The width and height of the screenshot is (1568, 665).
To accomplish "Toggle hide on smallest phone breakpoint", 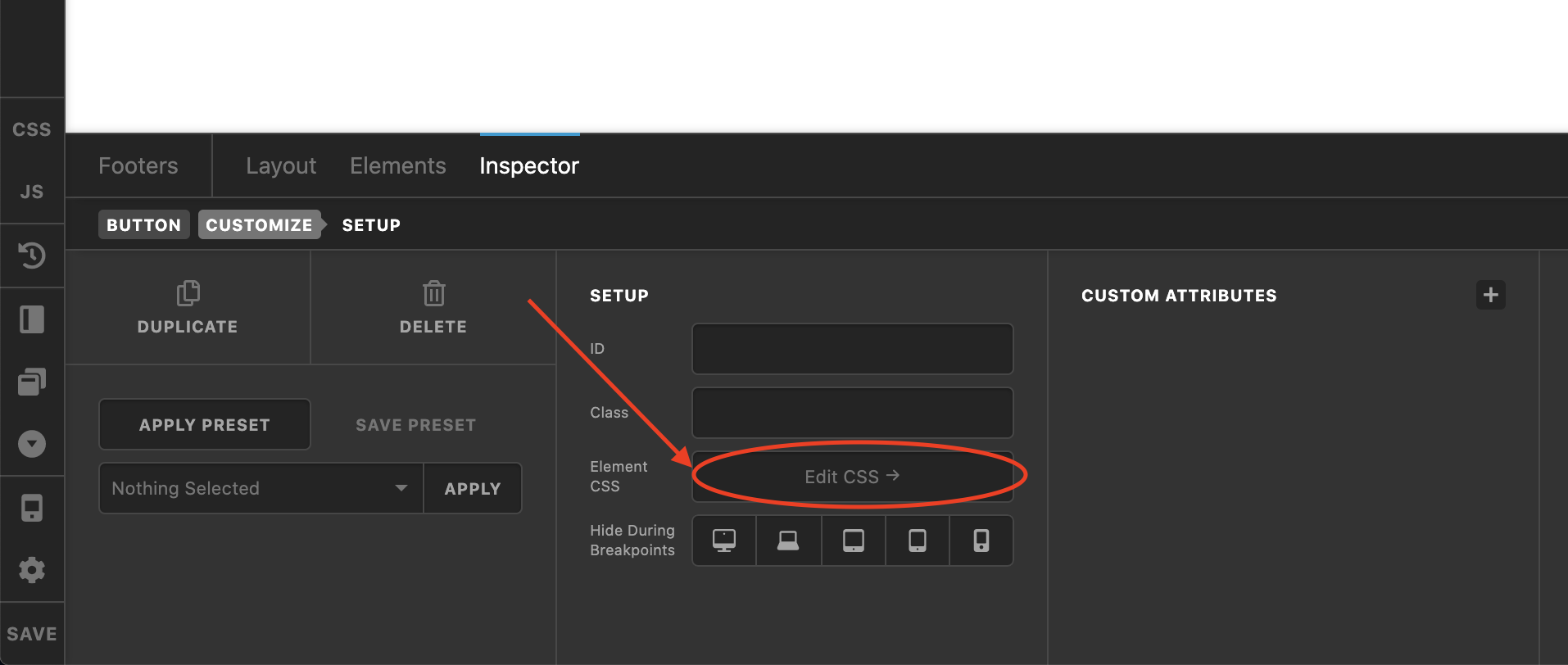I will coord(981,541).
